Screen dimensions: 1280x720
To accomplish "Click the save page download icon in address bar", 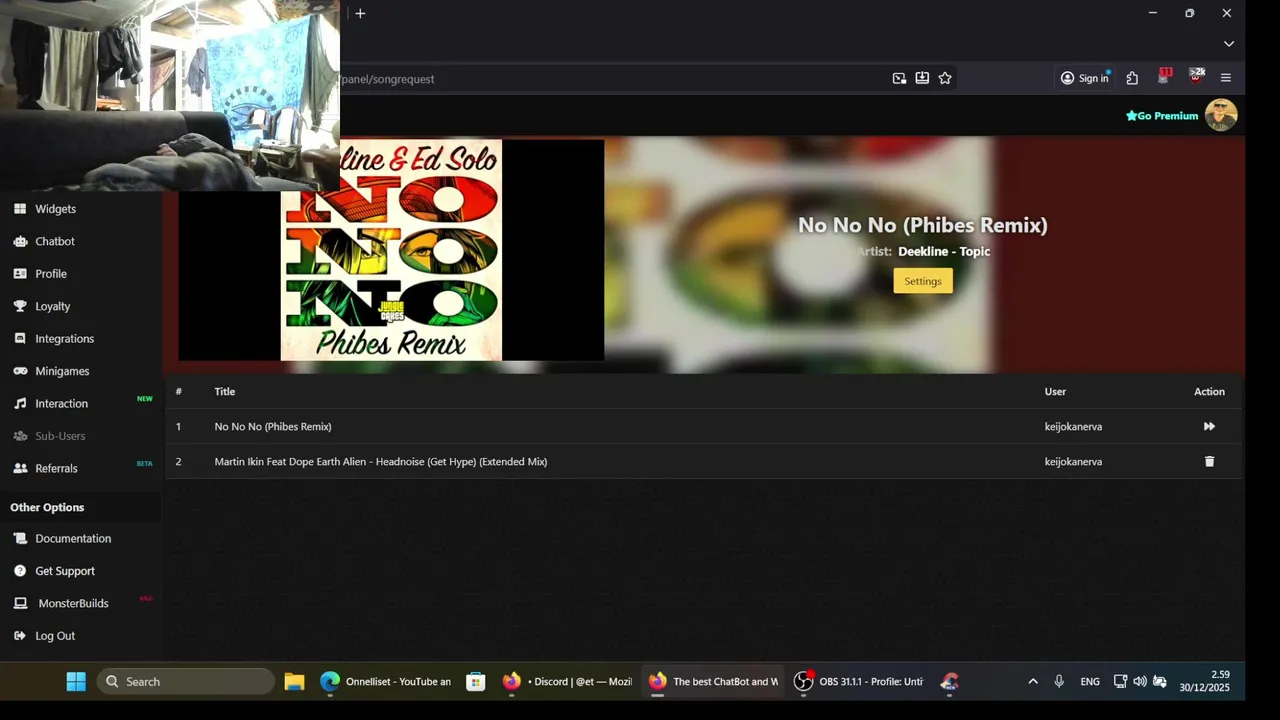I will [x=922, y=78].
